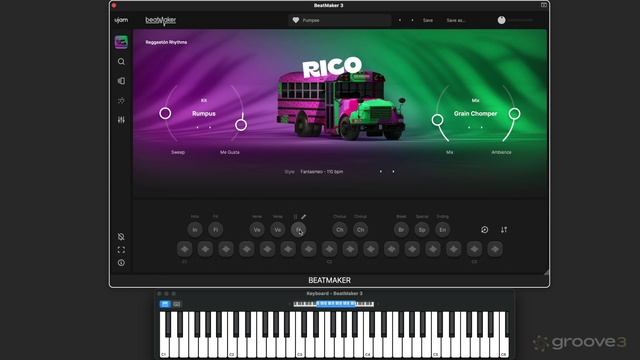640x360 pixels.
Task: Trigger the Breakdown (Br) pad
Action: 402,230
